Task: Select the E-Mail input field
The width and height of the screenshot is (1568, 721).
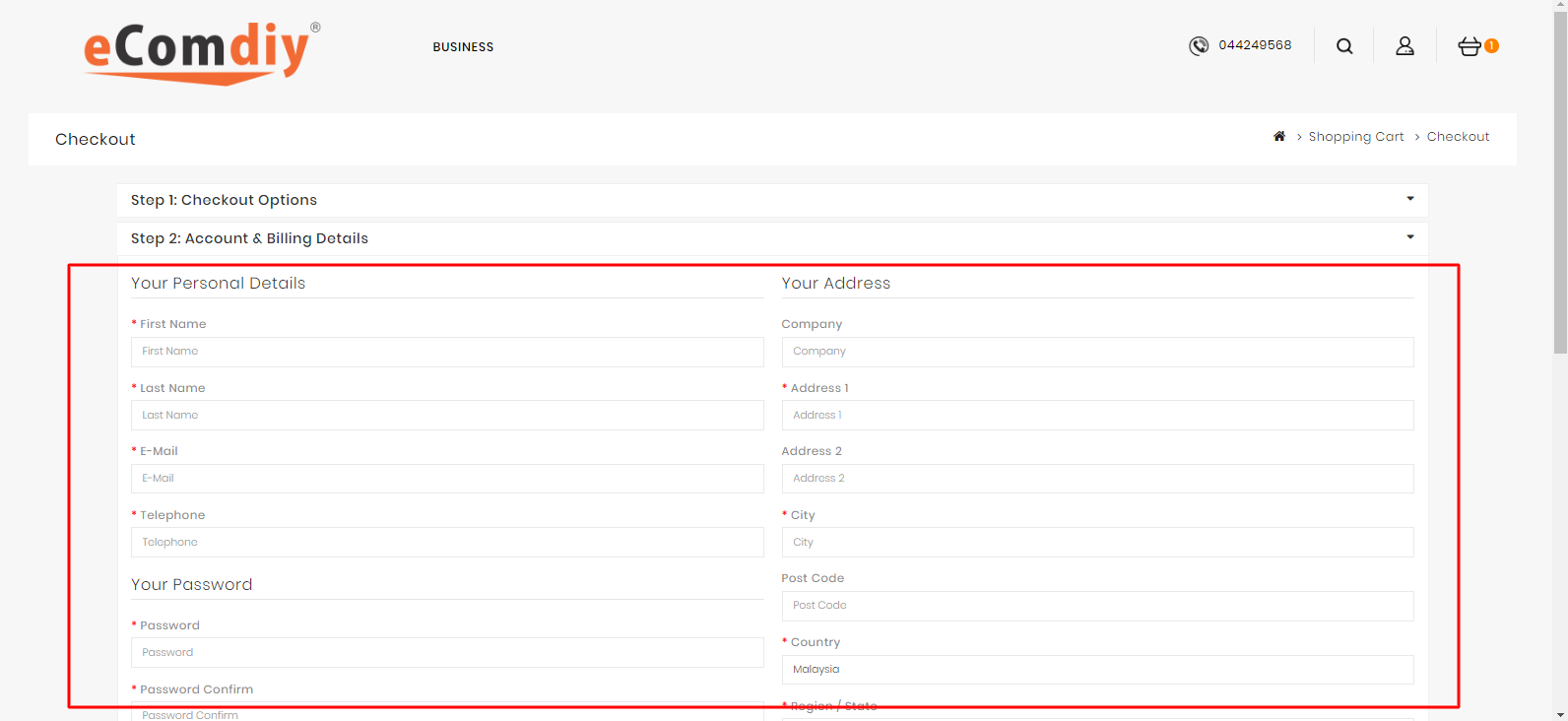Action: click(x=447, y=479)
